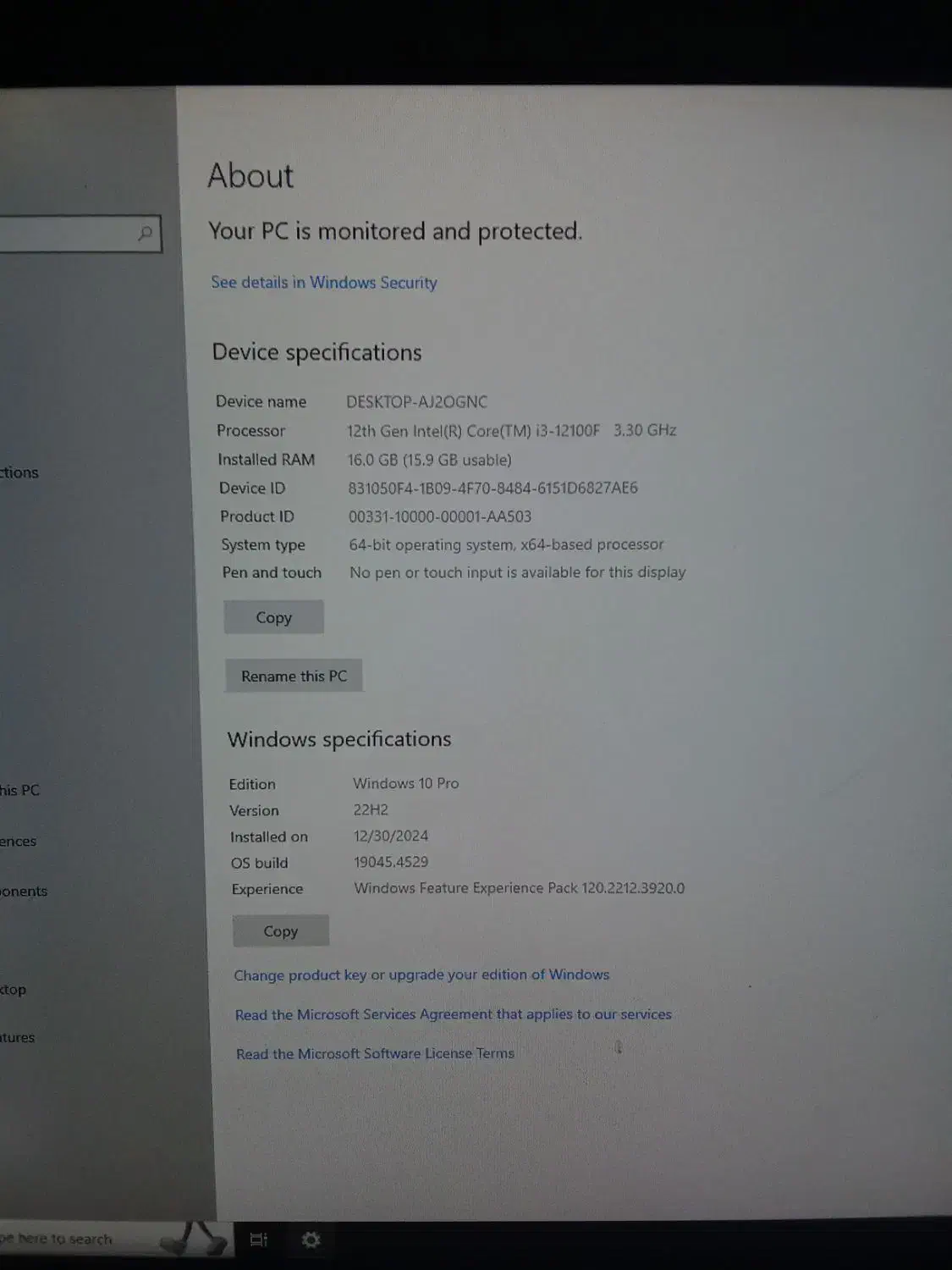Open Microsoft Software License Terms link
This screenshot has width=952, height=1270.
[x=375, y=1053]
